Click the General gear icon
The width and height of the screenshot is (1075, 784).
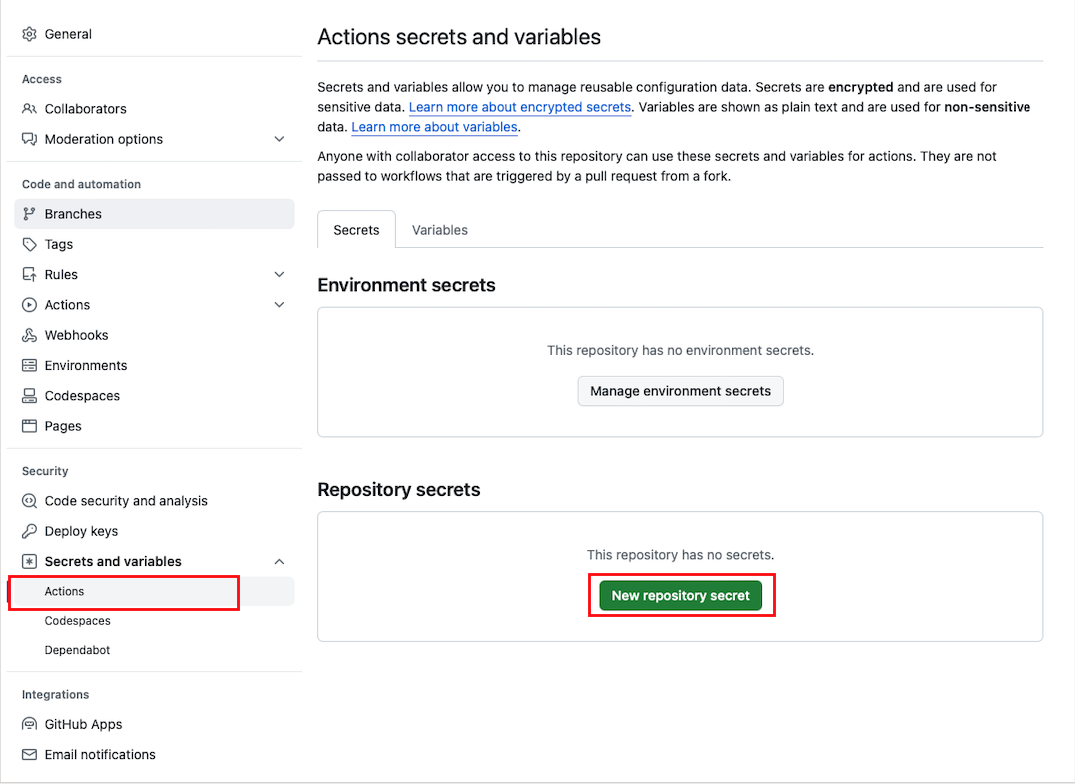tap(29, 34)
